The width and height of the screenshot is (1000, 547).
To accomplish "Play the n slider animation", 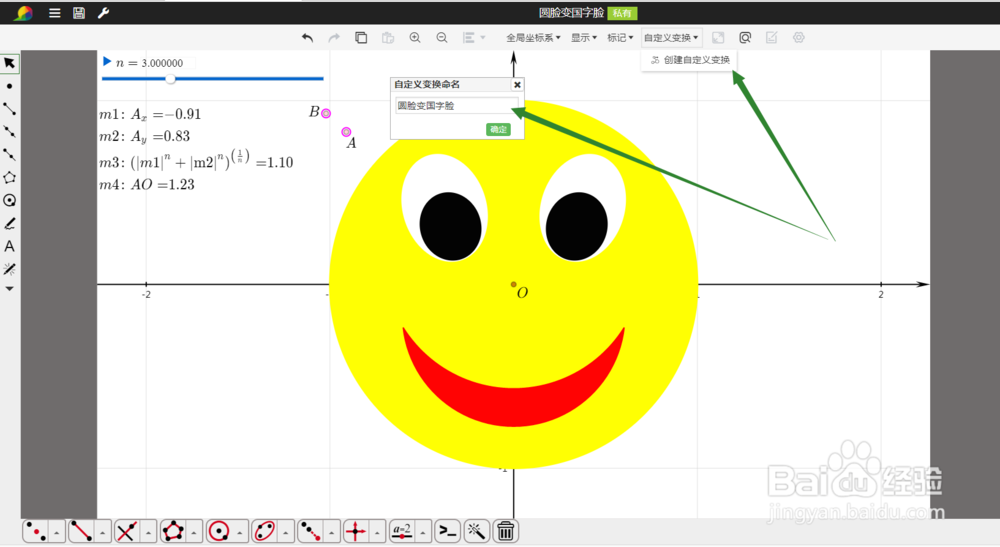I will pos(107,62).
